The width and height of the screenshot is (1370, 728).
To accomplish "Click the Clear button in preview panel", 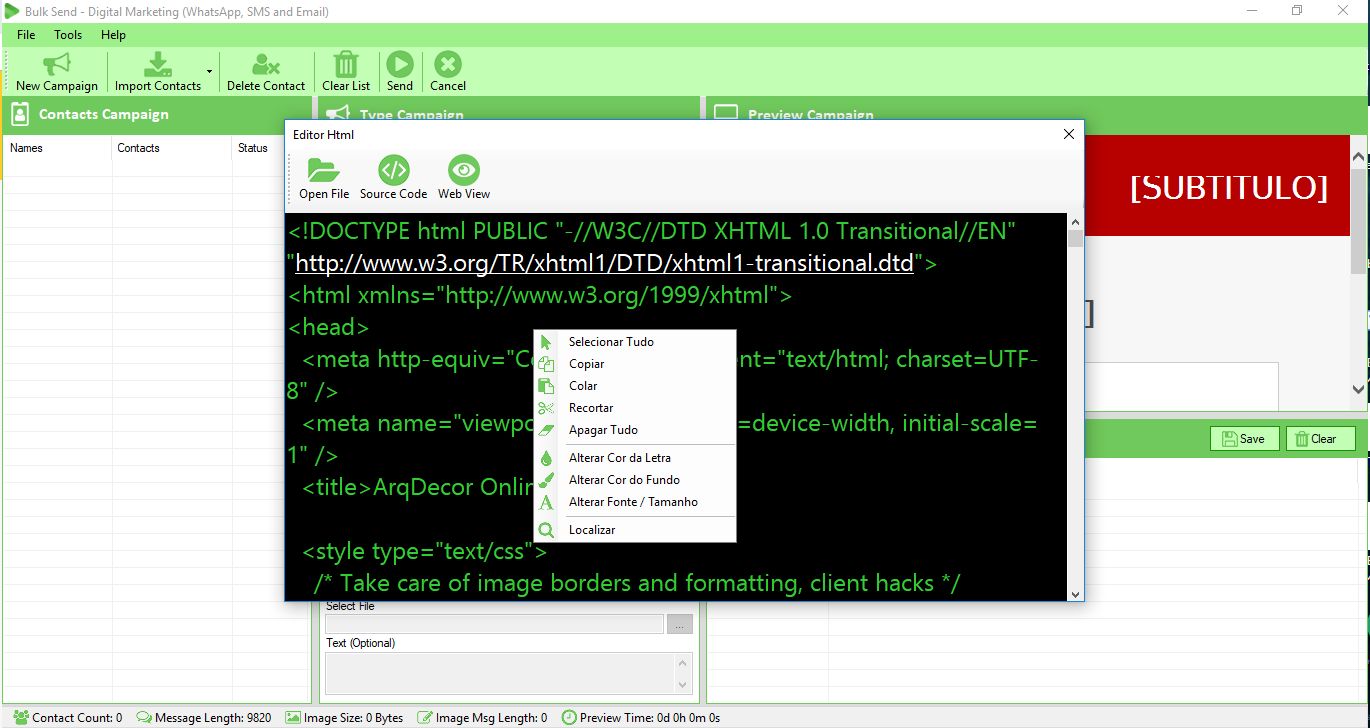I will click(x=1320, y=438).
